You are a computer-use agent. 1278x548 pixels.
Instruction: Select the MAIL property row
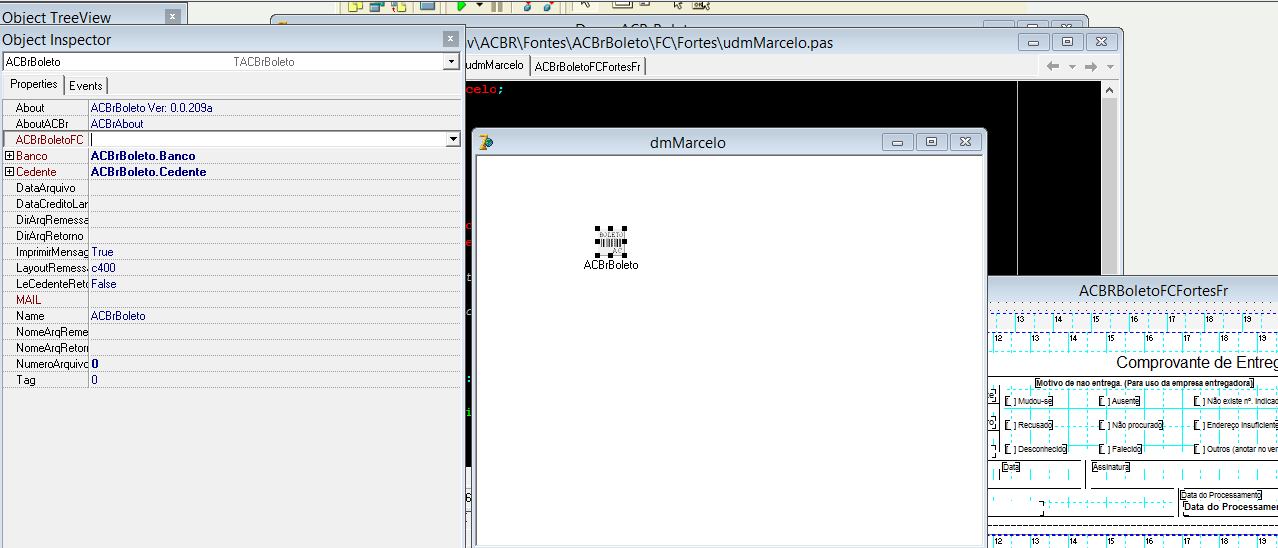coord(232,300)
